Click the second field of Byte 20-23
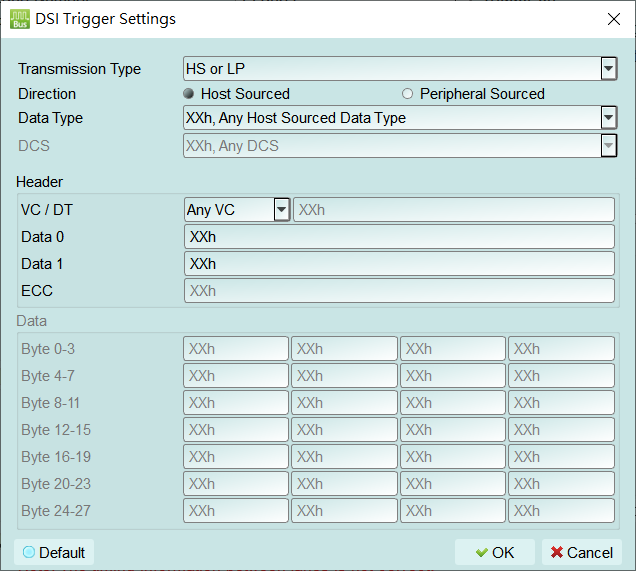 (344, 484)
